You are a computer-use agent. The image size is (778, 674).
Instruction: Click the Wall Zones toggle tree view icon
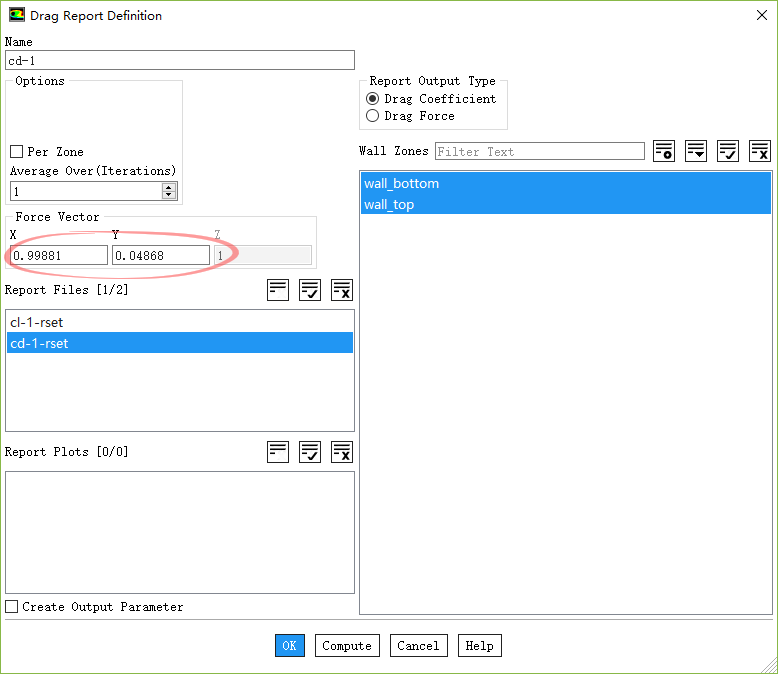664,151
